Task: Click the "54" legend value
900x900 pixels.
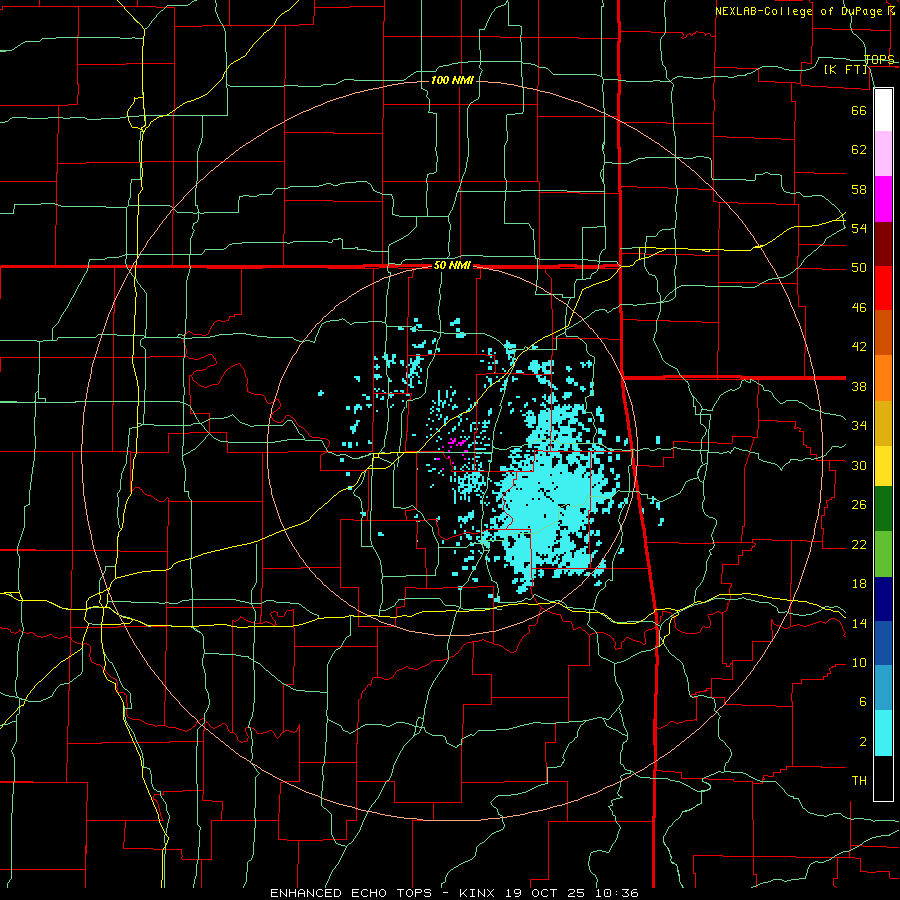Action: [x=859, y=228]
